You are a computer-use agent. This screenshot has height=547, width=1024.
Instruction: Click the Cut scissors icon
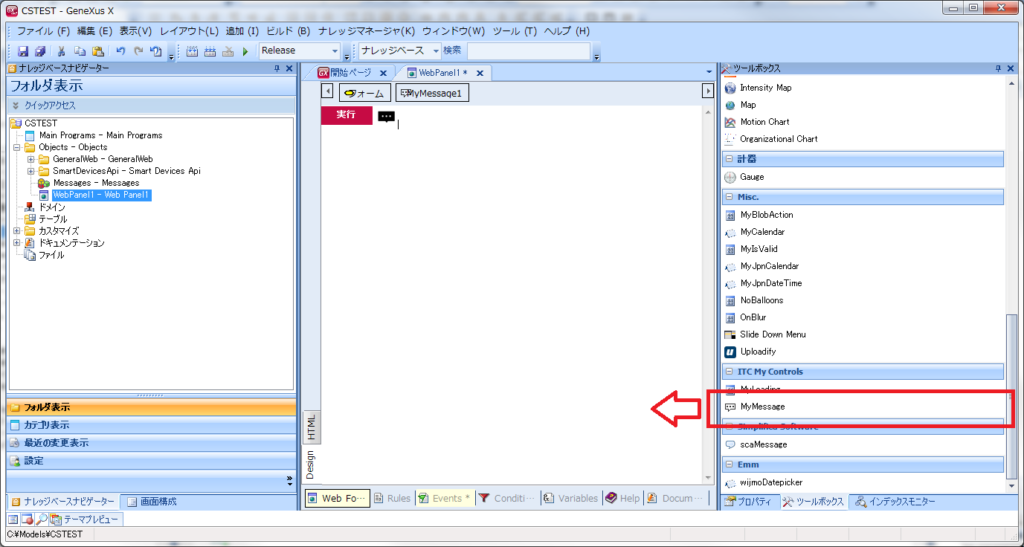tap(61, 51)
